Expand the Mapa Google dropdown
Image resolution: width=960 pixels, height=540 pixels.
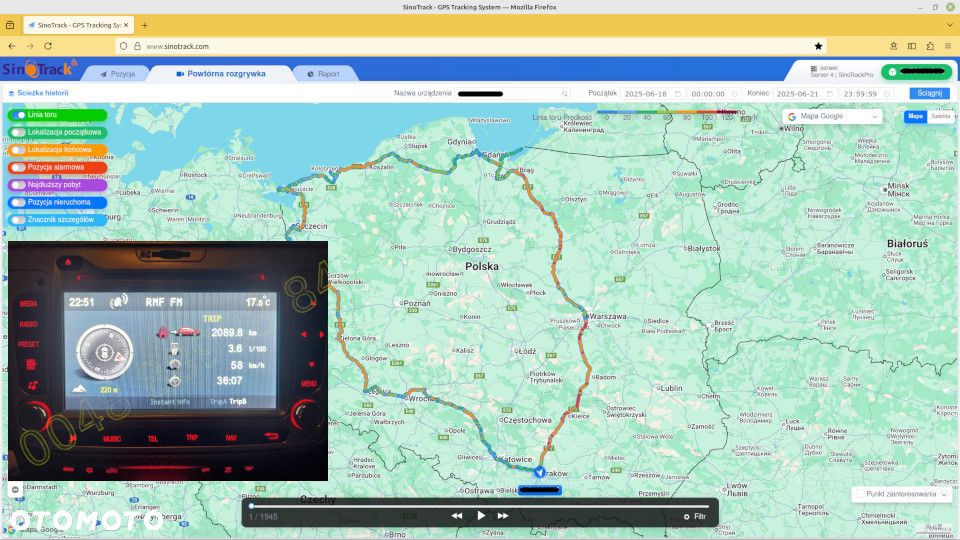(x=832, y=116)
